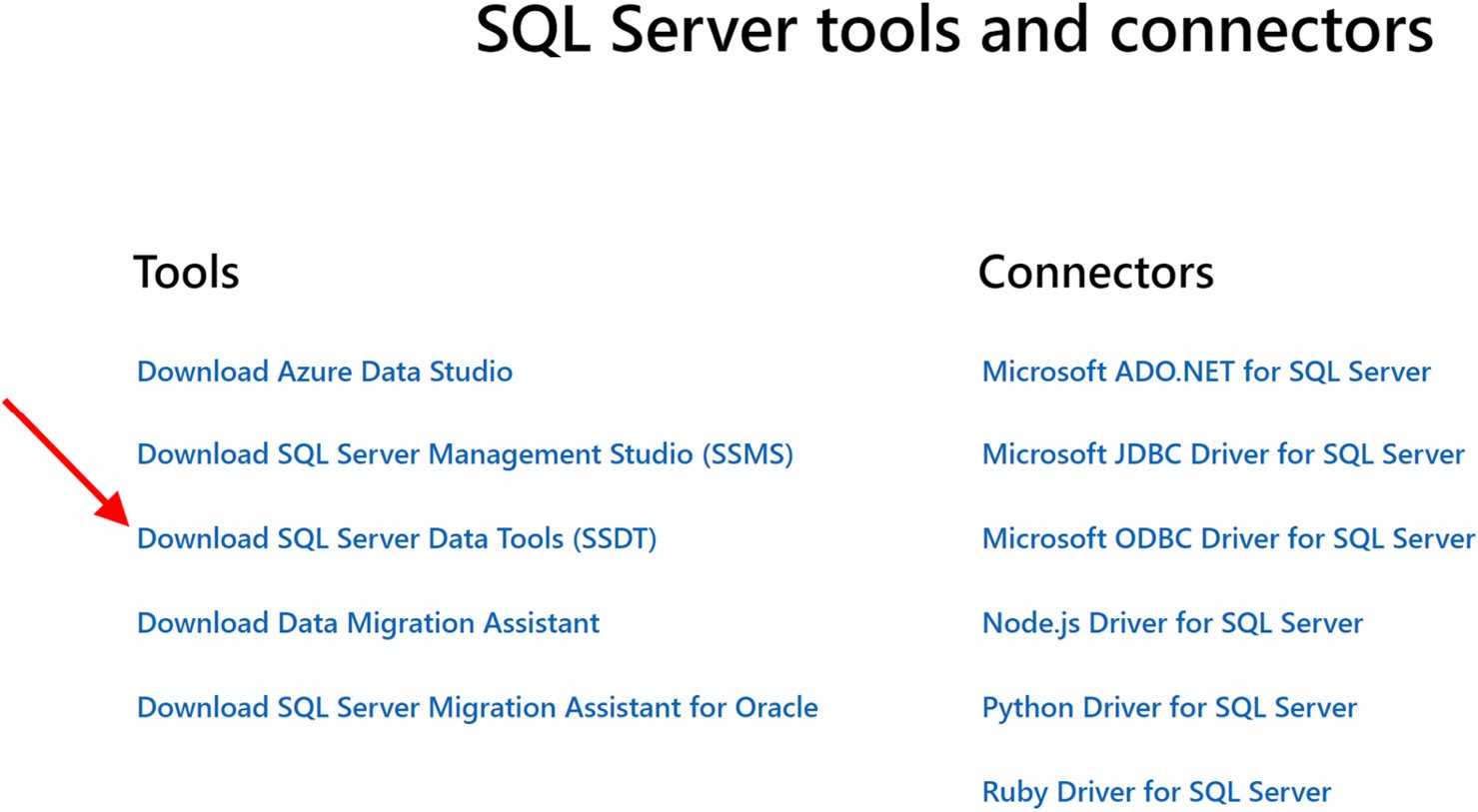The height and width of the screenshot is (812, 1478).
Task: Open Node.js Driver for SQL Server link
Action: point(1172,623)
